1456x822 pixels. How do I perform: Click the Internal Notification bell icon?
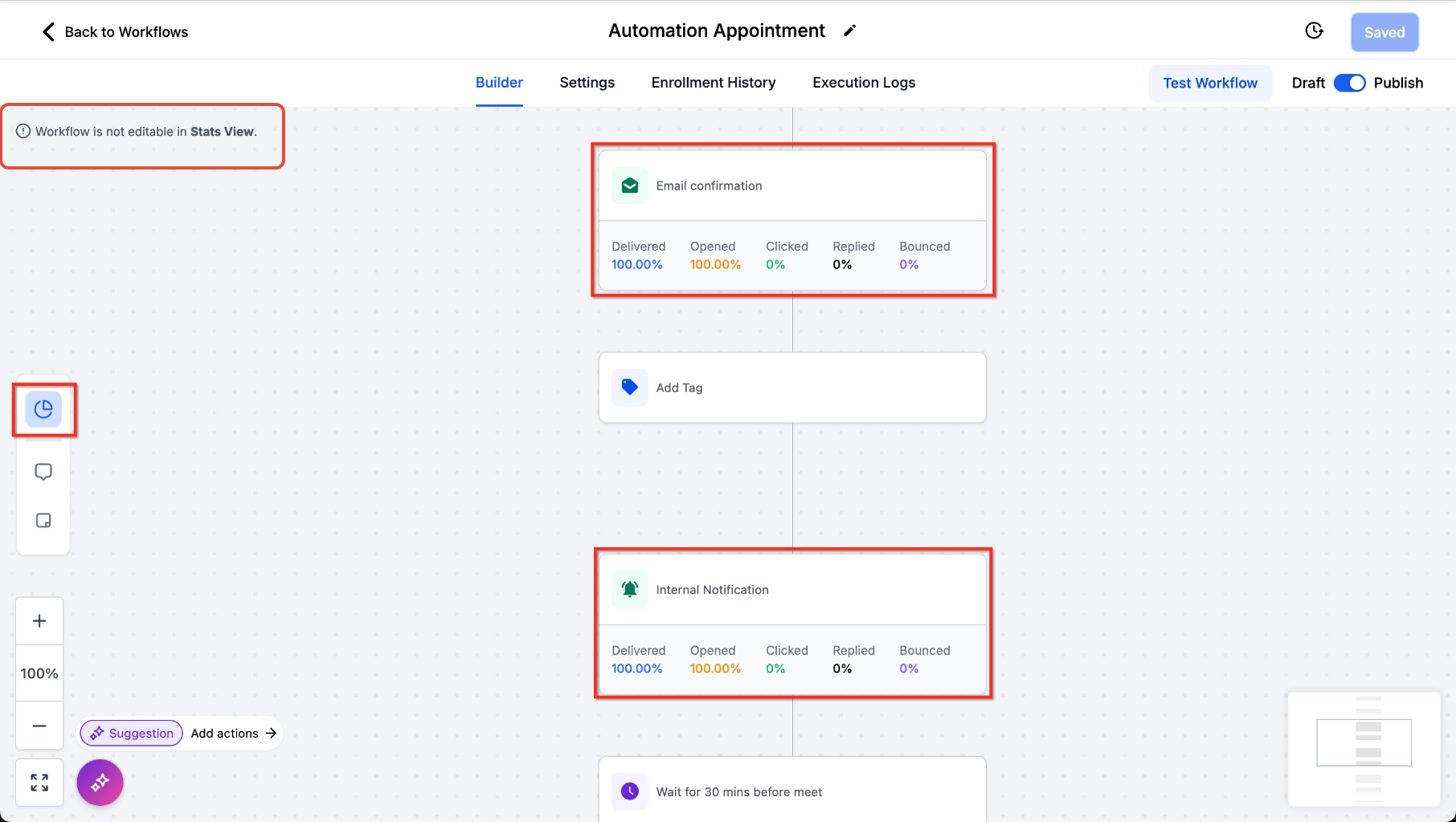point(630,590)
